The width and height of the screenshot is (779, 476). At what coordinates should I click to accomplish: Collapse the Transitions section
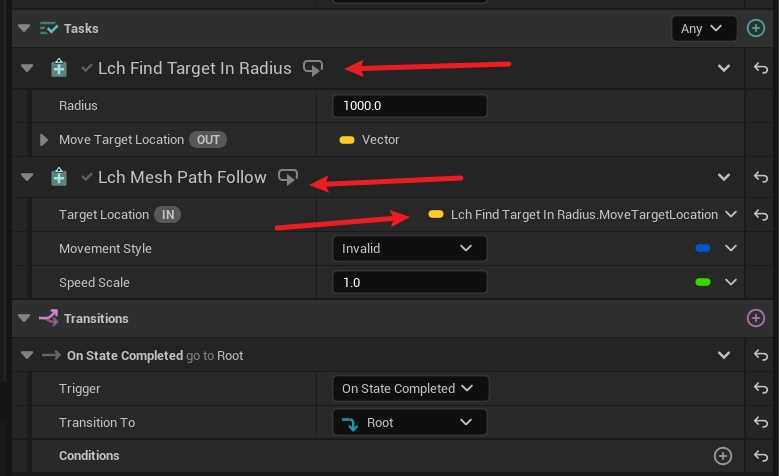[x=25, y=318]
